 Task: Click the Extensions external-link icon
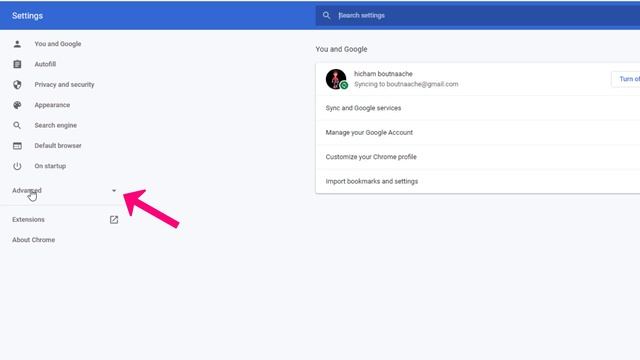click(114, 220)
